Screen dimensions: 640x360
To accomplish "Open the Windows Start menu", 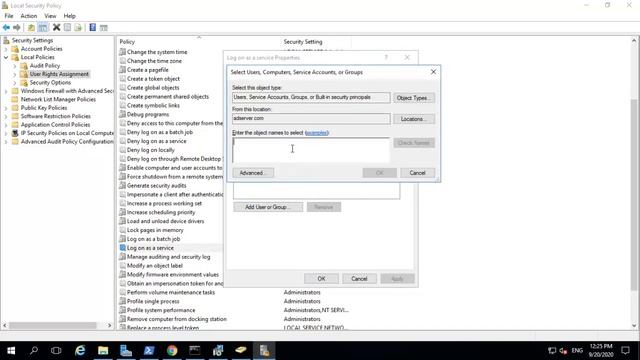I will click(11, 350).
